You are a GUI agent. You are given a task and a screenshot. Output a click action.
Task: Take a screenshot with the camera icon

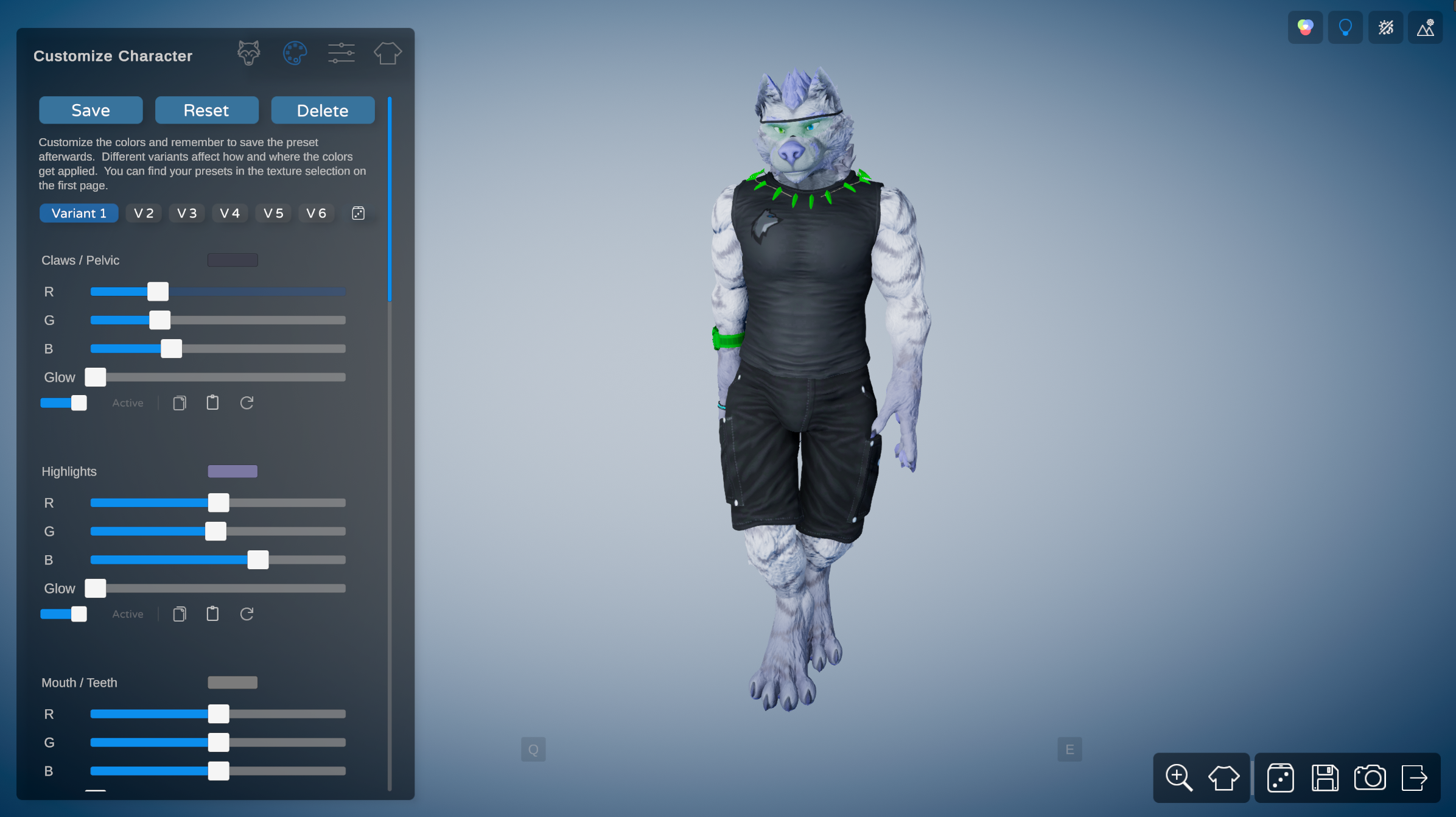point(1371,777)
